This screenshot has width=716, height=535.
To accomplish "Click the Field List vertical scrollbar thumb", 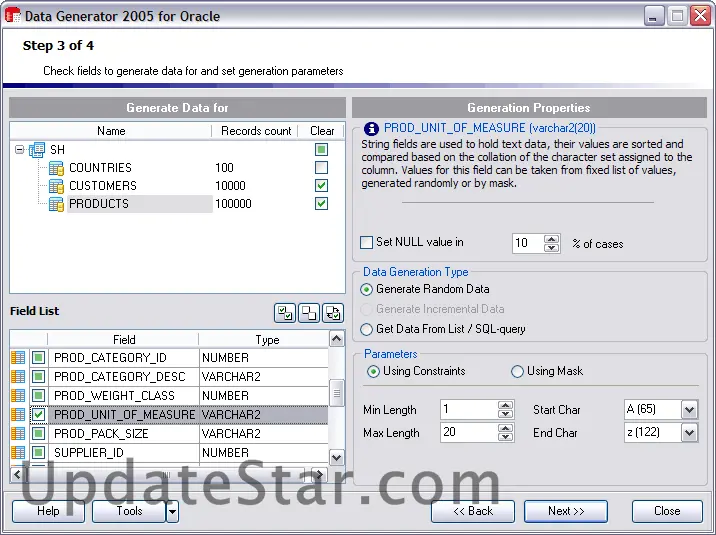I will click(337, 393).
